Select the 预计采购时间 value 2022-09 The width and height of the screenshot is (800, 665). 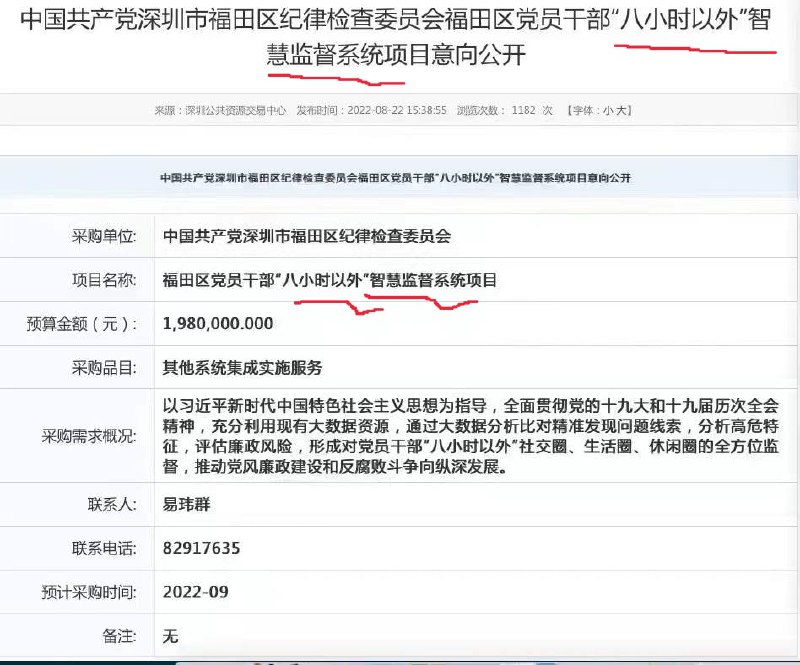tap(197, 591)
